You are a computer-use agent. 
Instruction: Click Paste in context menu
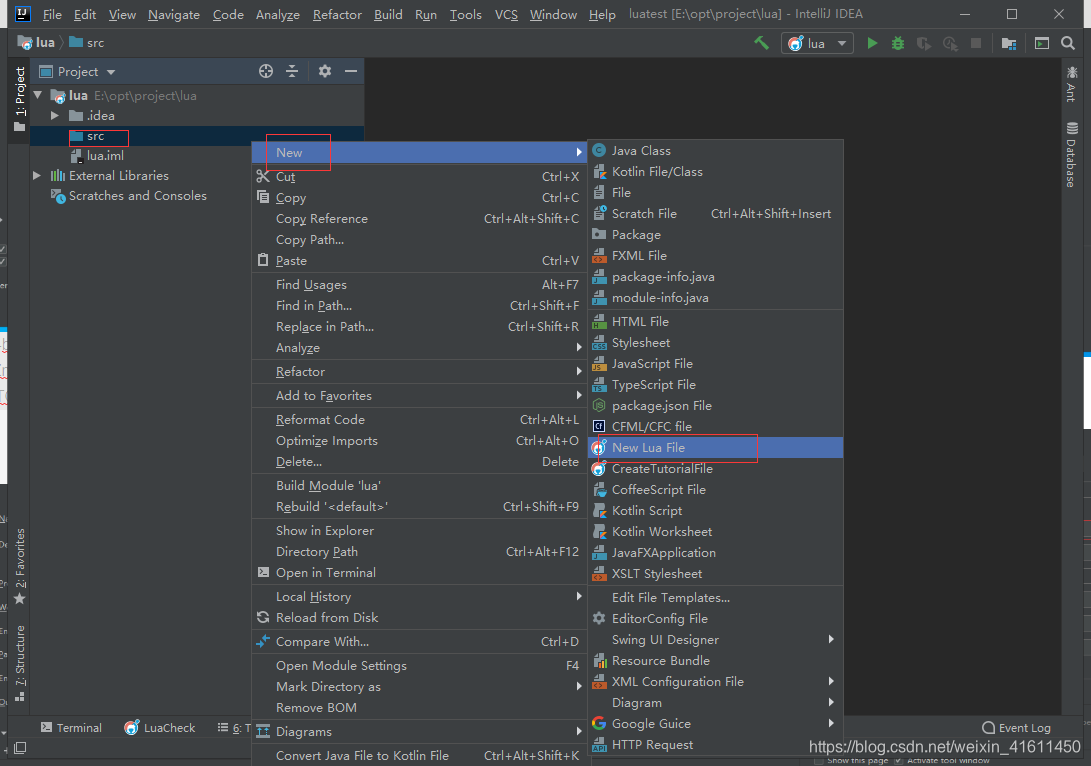tap(420, 260)
